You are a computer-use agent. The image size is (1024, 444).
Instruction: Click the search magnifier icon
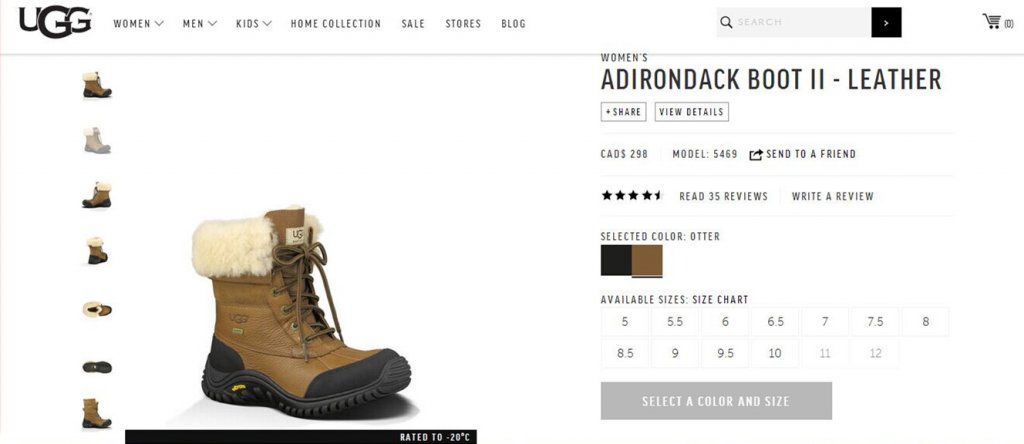click(726, 22)
